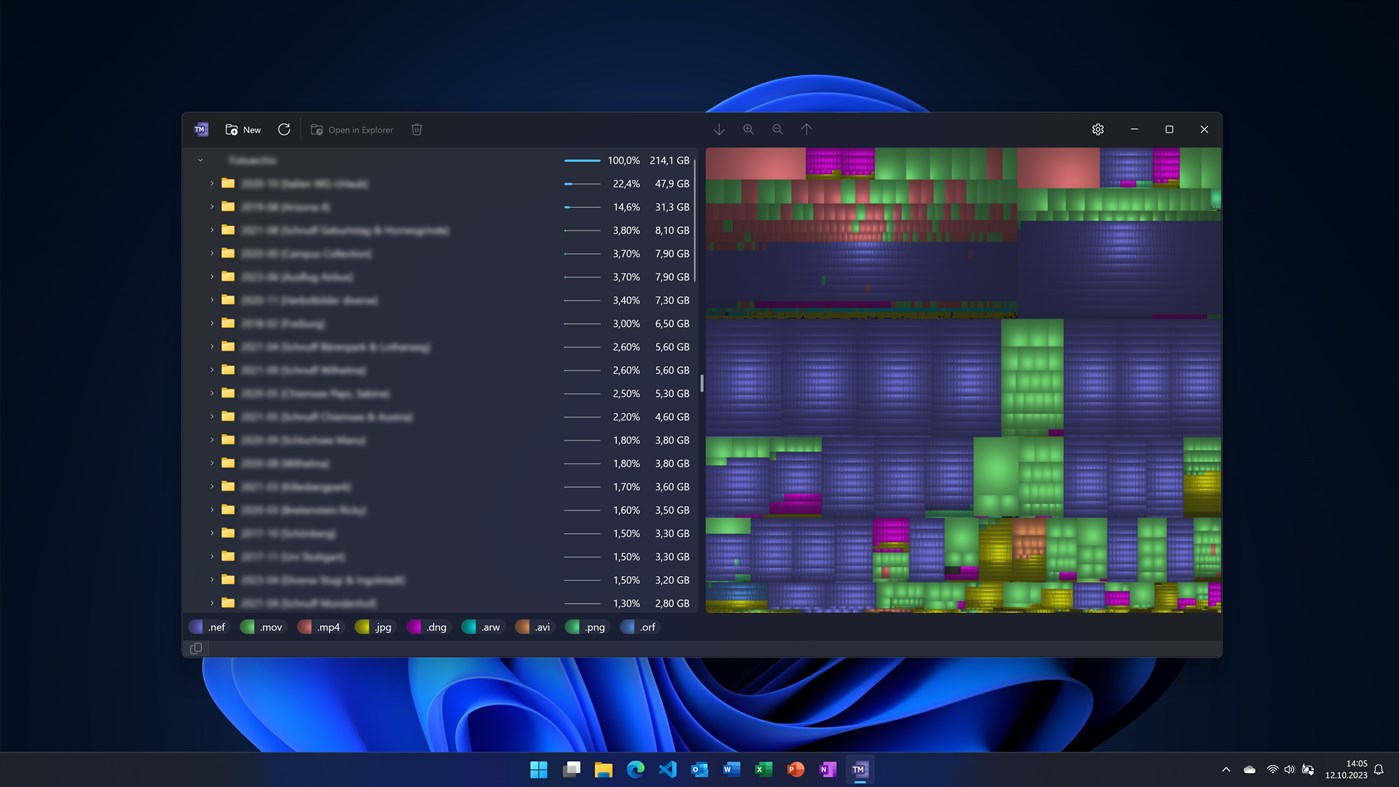Open Microsoft Edge from the taskbar

click(x=635, y=769)
